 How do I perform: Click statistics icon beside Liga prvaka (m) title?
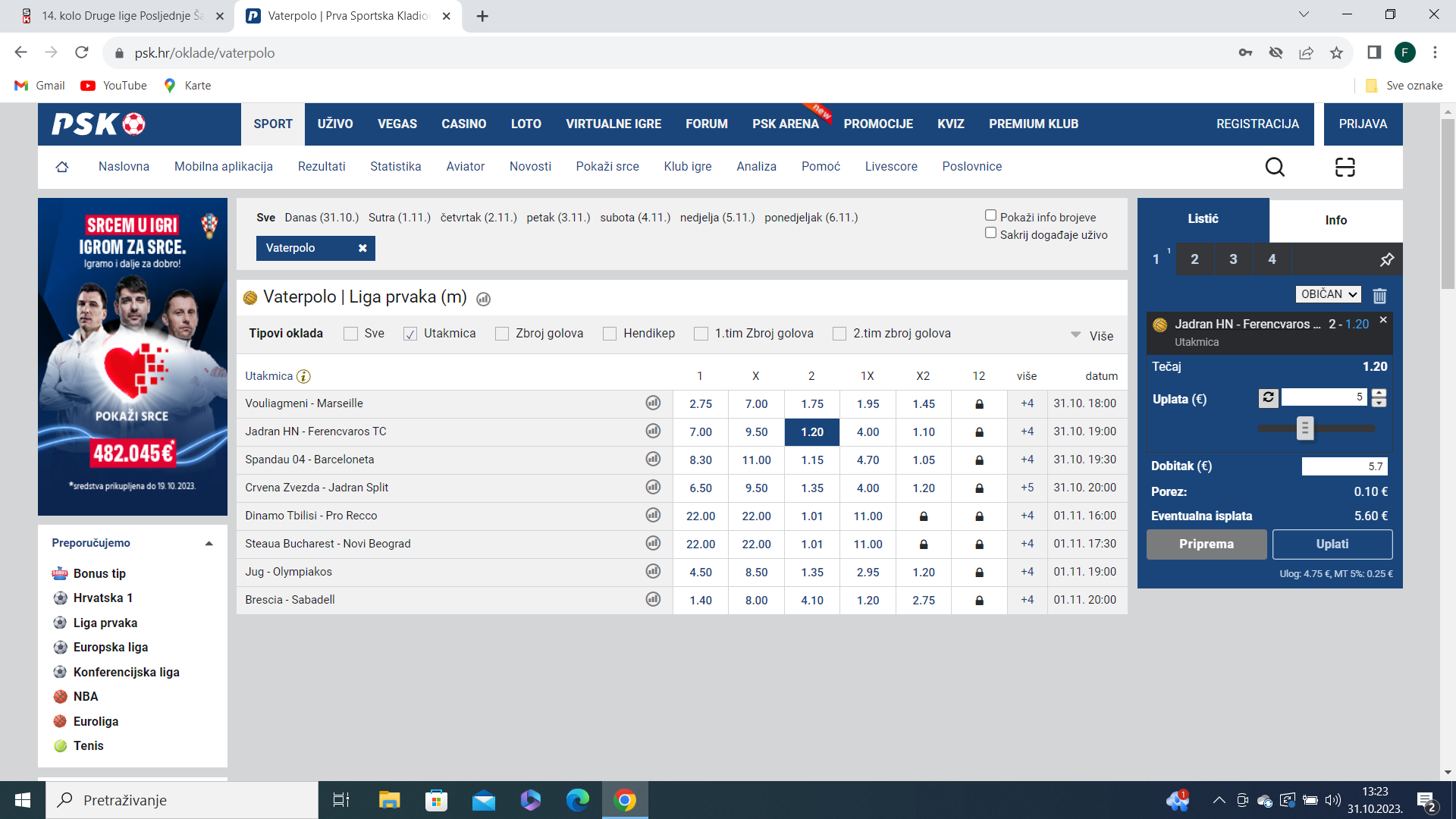pyautogui.click(x=483, y=299)
